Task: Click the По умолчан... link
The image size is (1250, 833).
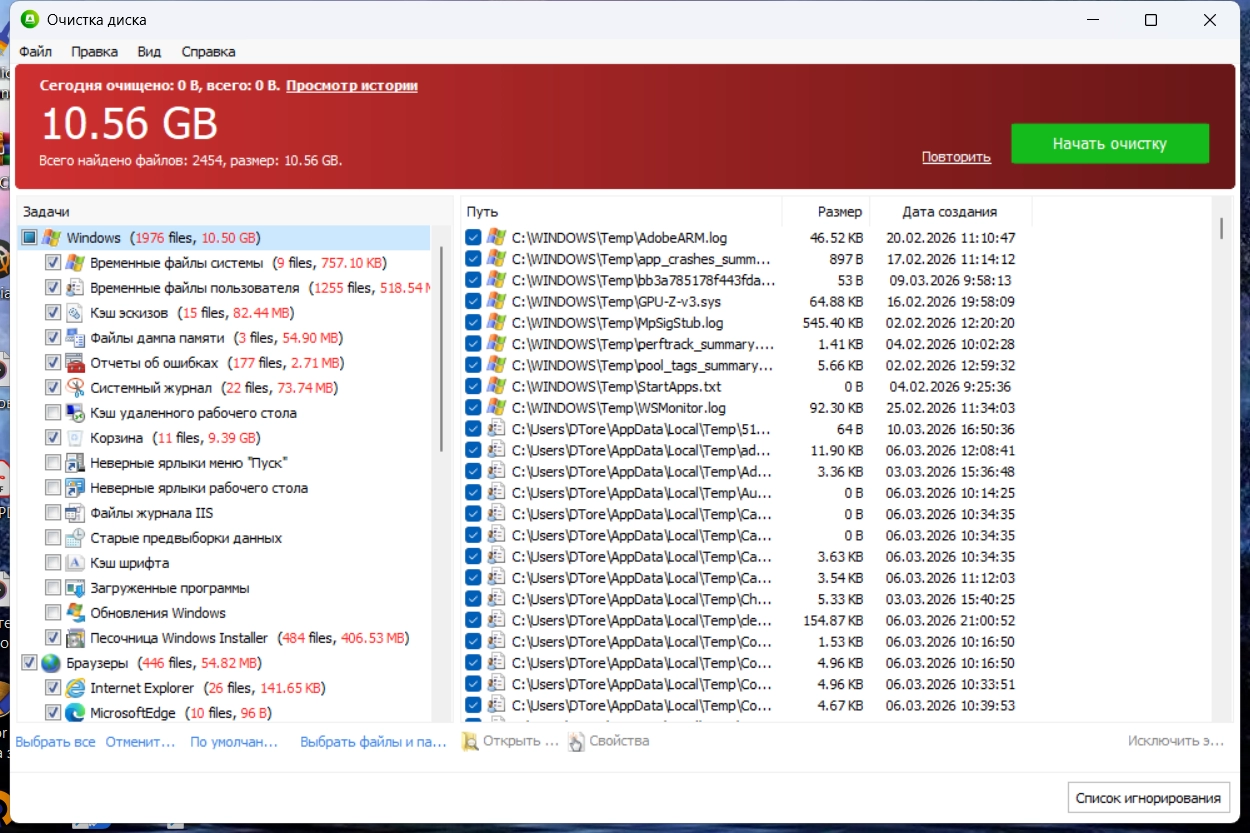Action: [234, 742]
